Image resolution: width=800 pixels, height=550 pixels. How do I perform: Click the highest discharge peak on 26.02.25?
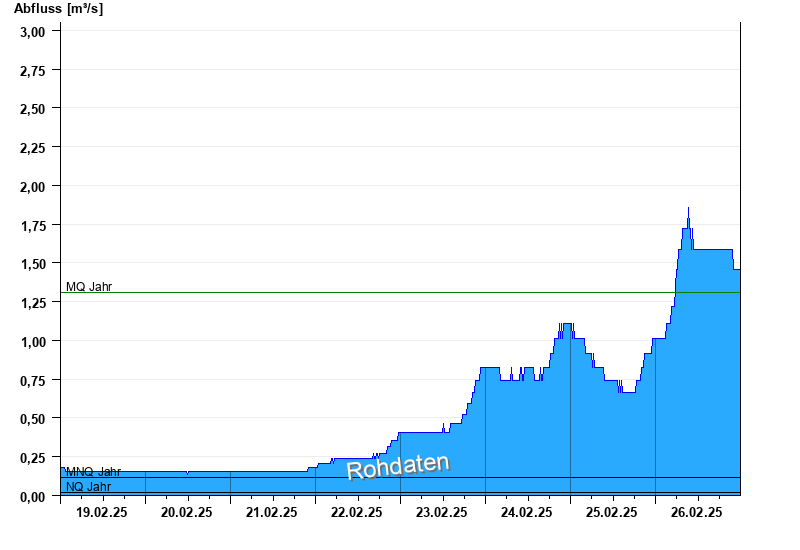[x=688, y=209]
